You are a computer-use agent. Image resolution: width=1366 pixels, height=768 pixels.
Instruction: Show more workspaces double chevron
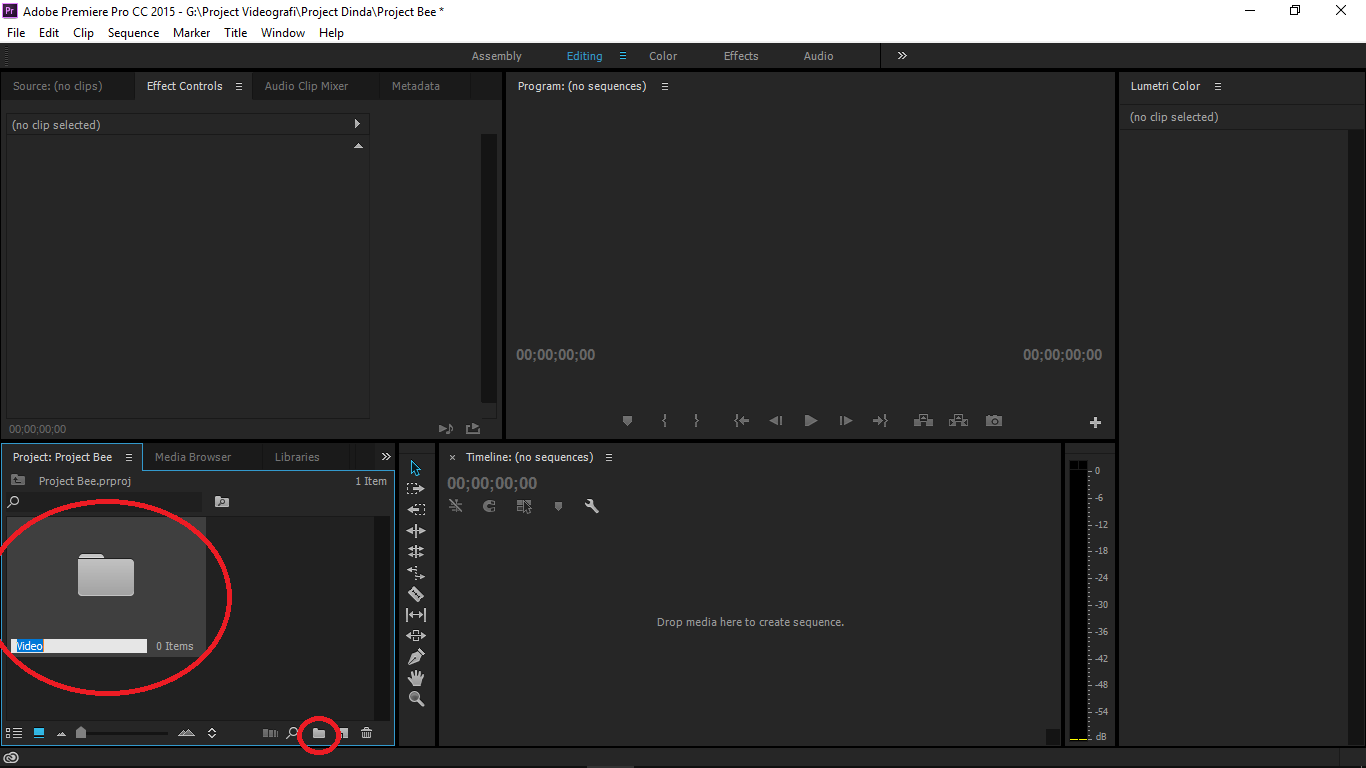[902, 56]
